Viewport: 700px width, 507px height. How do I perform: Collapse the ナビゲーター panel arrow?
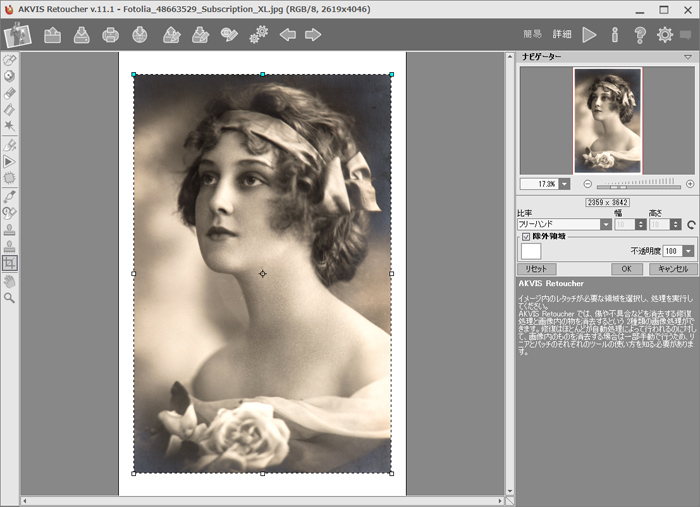(688, 57)
